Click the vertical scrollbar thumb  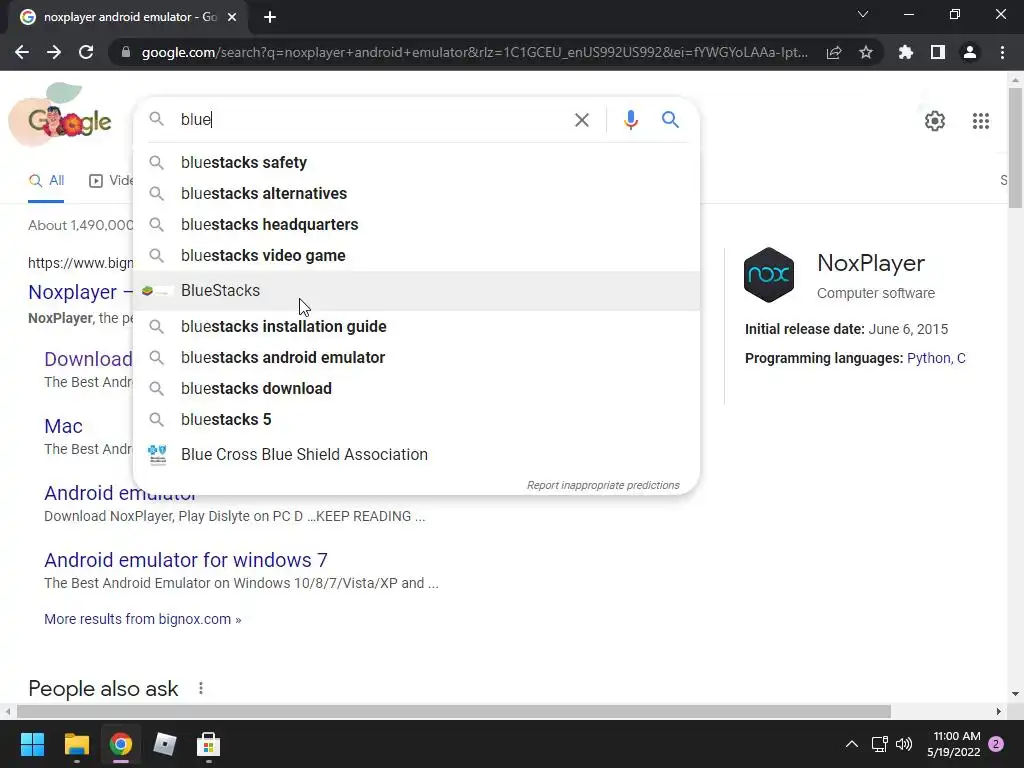(1015, 148)
